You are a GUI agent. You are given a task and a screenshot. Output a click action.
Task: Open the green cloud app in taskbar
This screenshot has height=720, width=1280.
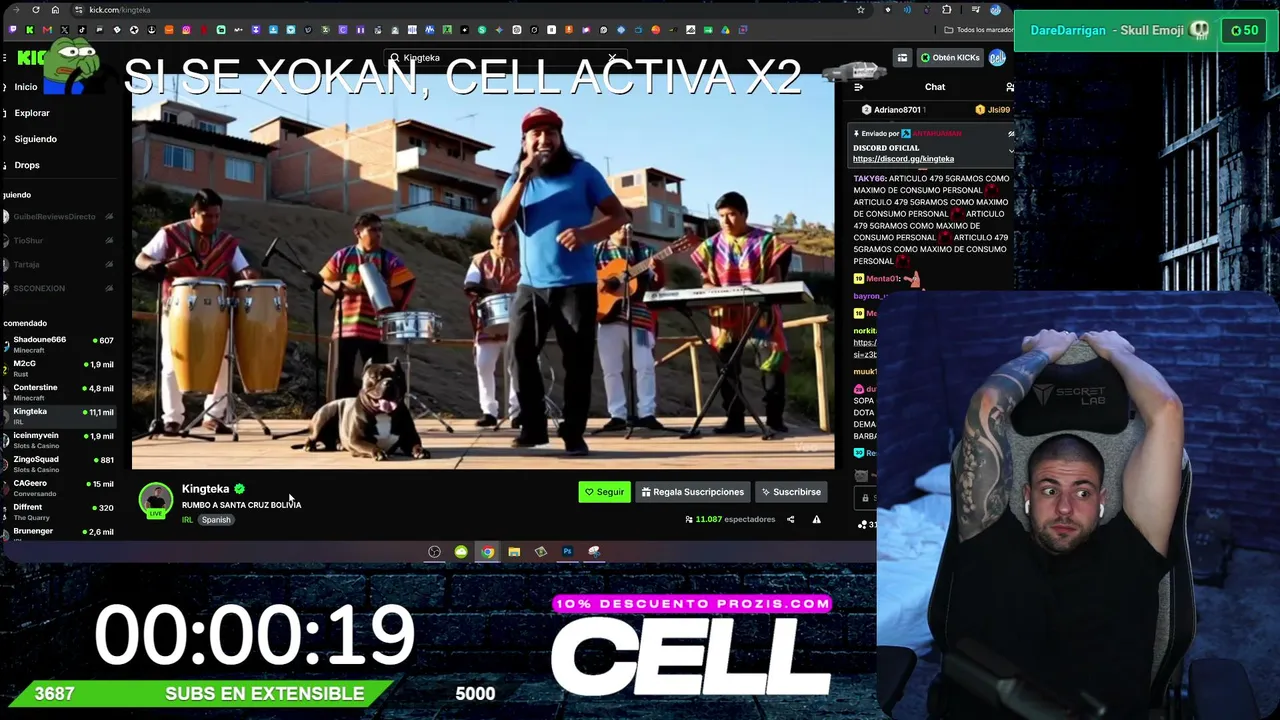461,552
